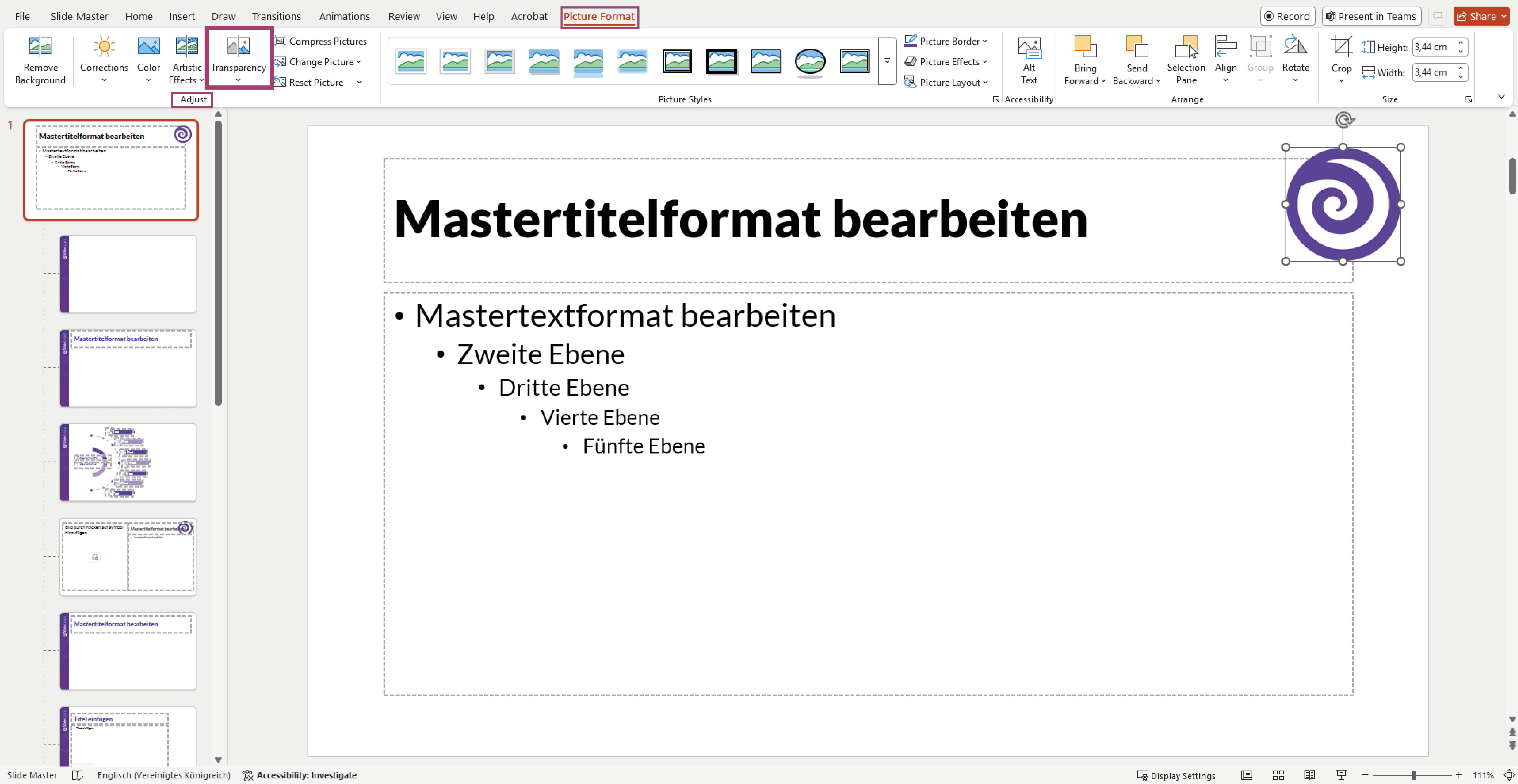
Task: Click the zoom slider handle
Action: pos(1414,775)
